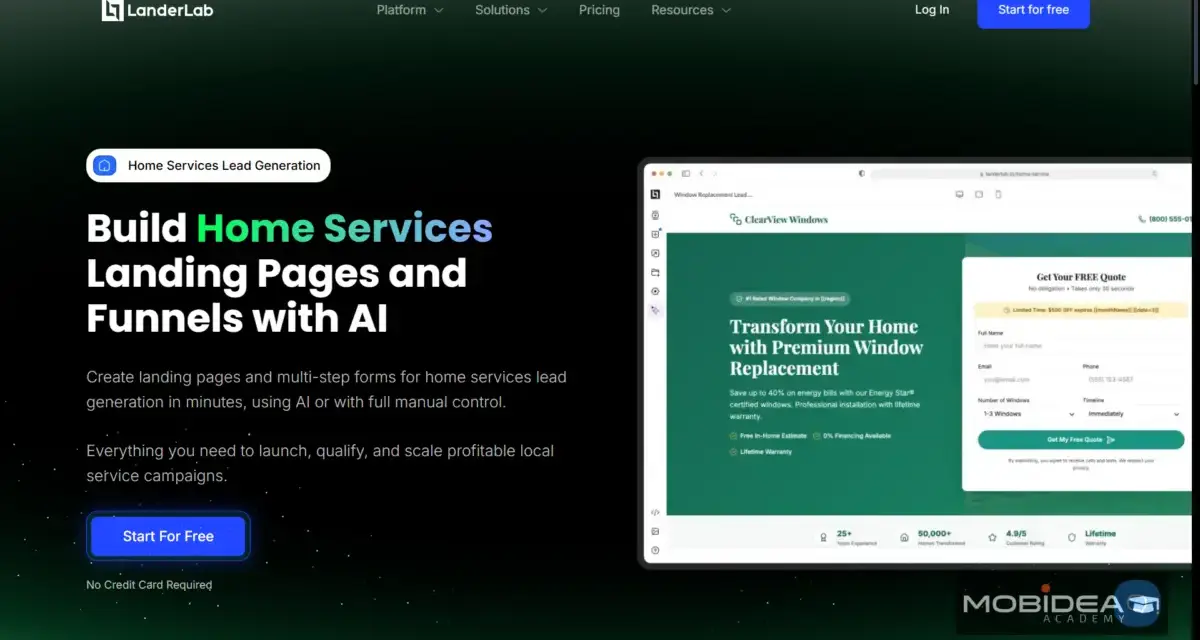Image resolution: width=1200 pixels, height=640 pixels.
Task: Open the code brackets icon in the editor sidebar
Action: (x=655, y=512)
